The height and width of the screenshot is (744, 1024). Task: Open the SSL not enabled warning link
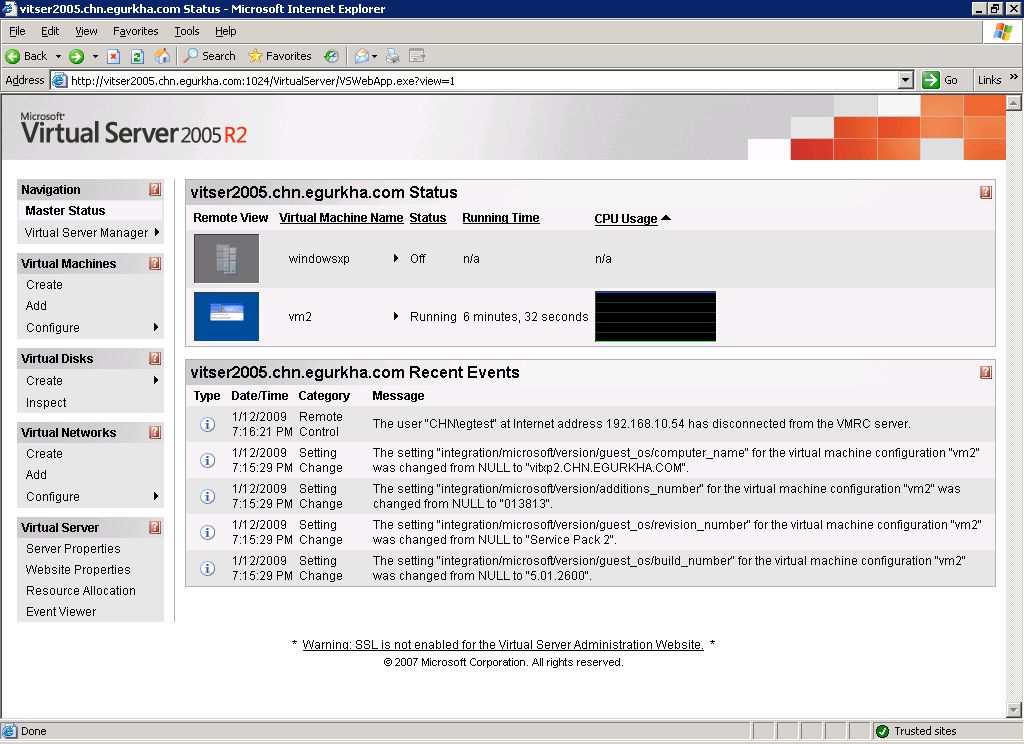click(x=503, y=644)
